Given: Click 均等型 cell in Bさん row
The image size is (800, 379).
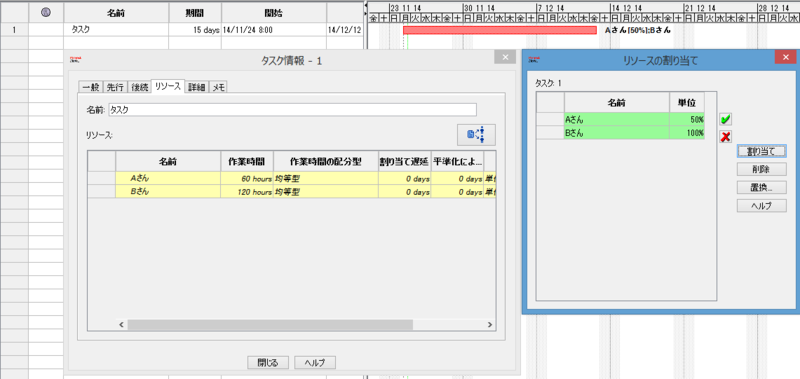Looking at the screenshot, I should coord(326,192).
